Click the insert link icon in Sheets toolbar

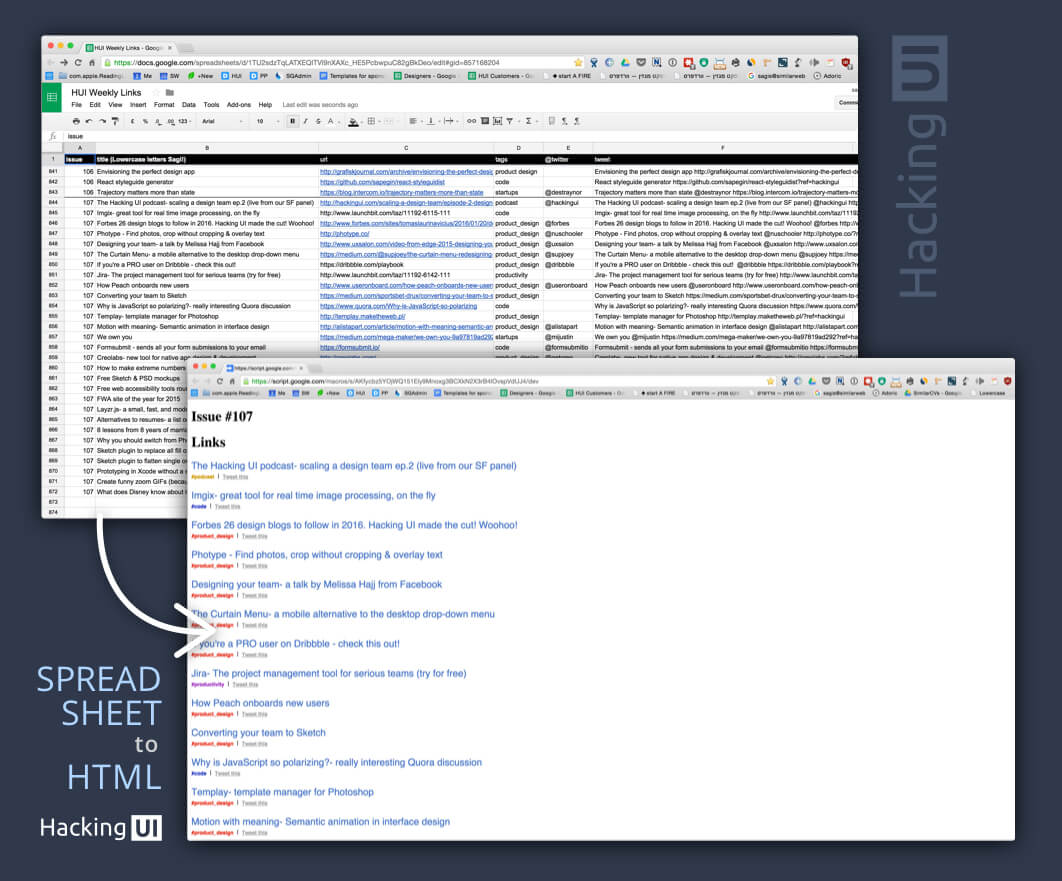471,121
